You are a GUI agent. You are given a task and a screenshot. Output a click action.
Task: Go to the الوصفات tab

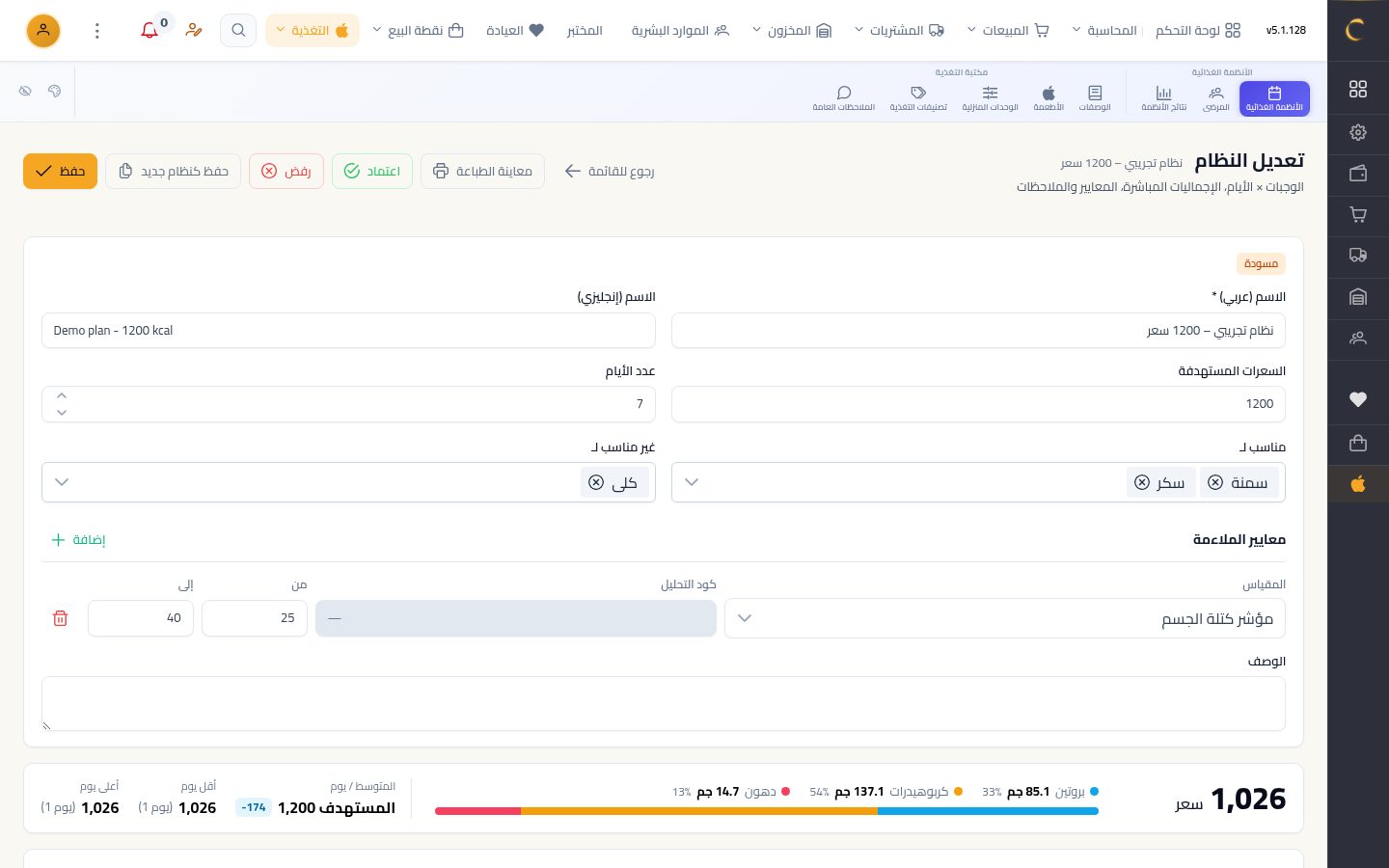1095,98
